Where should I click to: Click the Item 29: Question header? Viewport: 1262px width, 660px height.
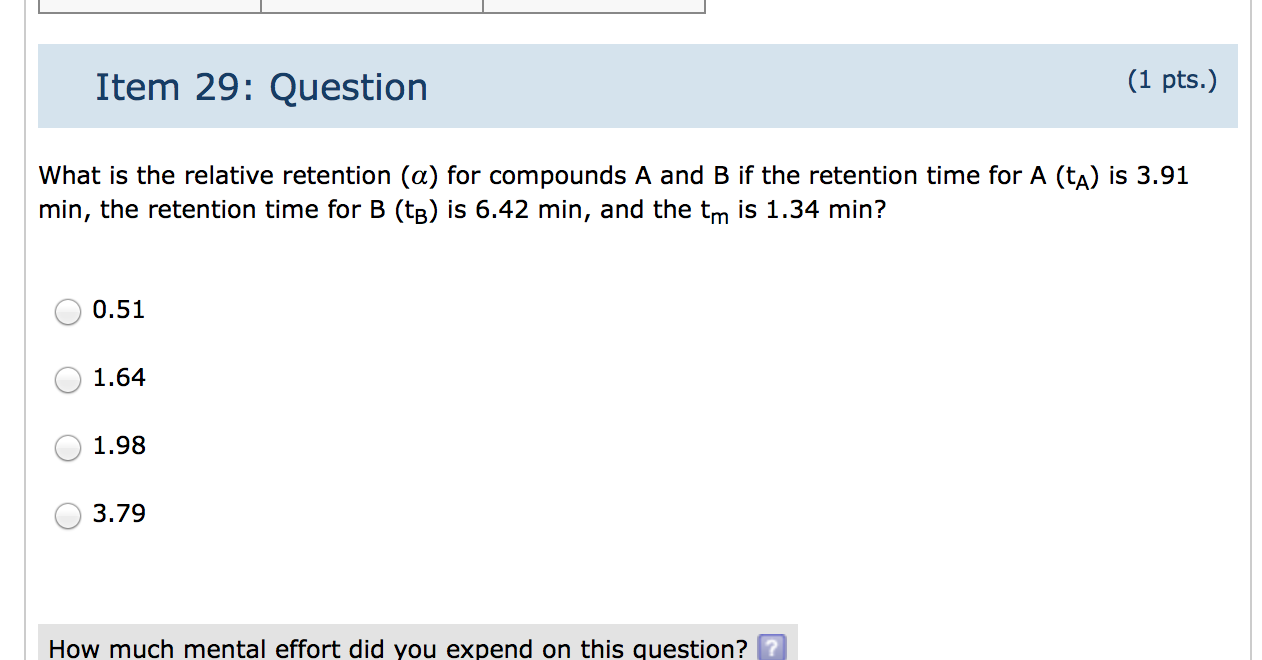tap(261, 87)
